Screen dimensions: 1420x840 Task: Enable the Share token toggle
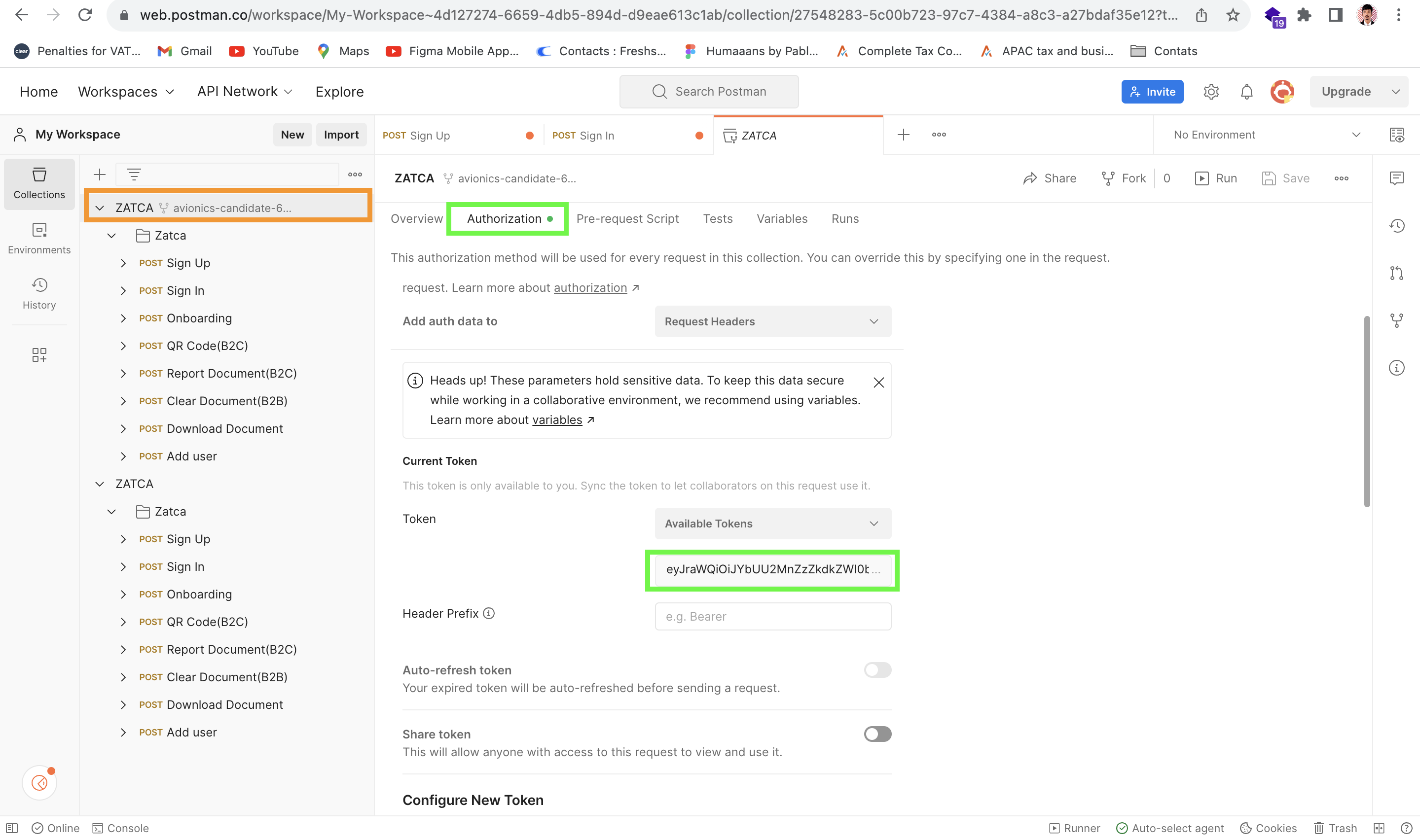877,734
